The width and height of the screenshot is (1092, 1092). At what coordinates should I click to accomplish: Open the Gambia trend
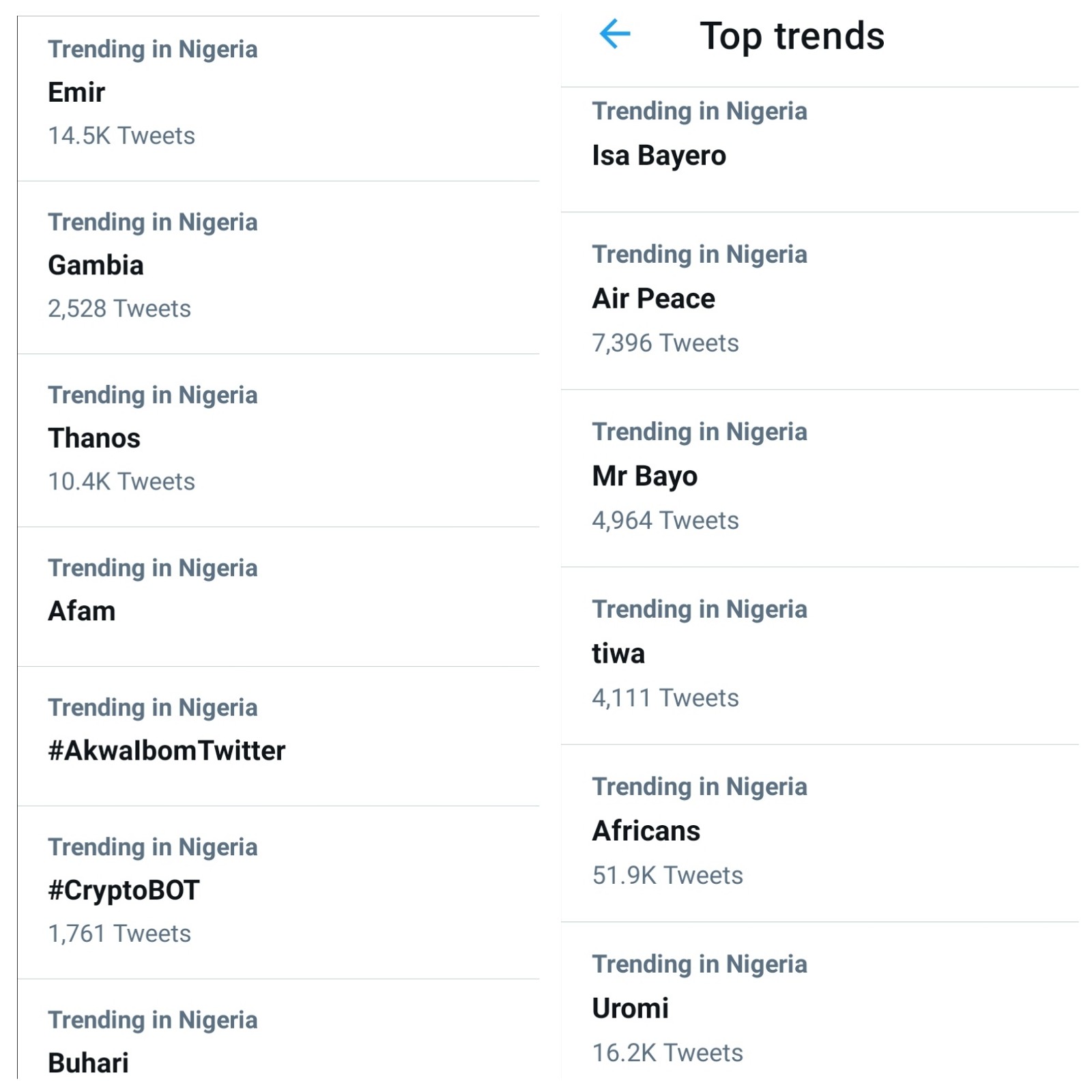click(x=96, y=265)
